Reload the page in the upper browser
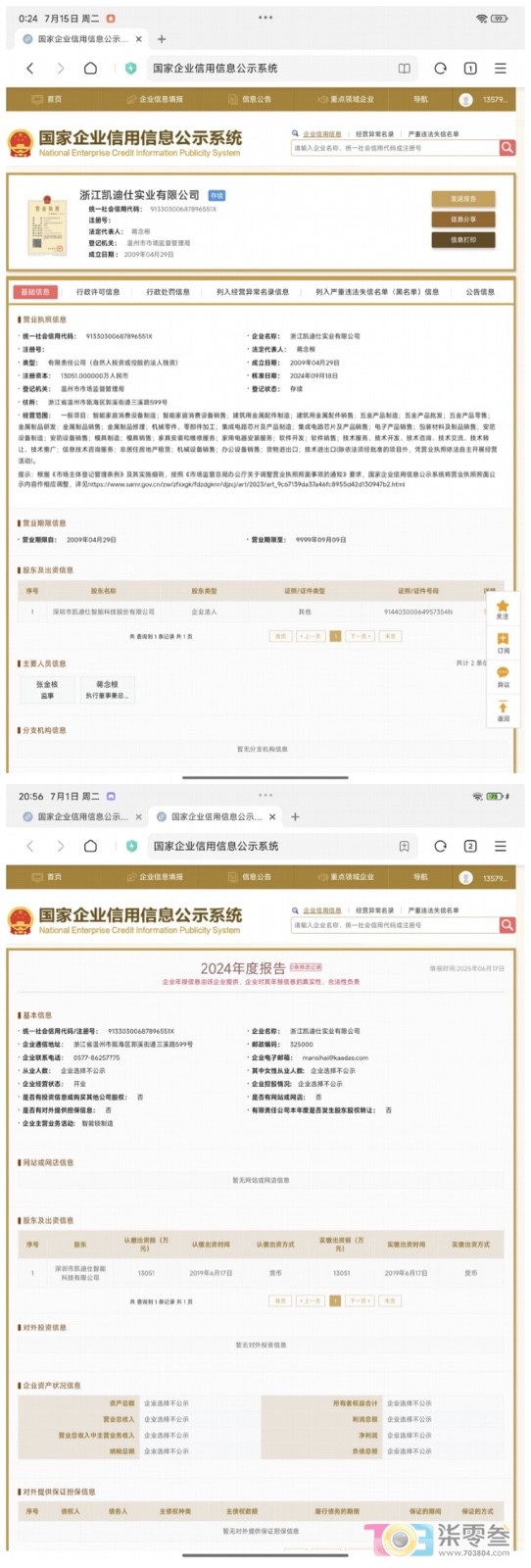 point(440,69)
